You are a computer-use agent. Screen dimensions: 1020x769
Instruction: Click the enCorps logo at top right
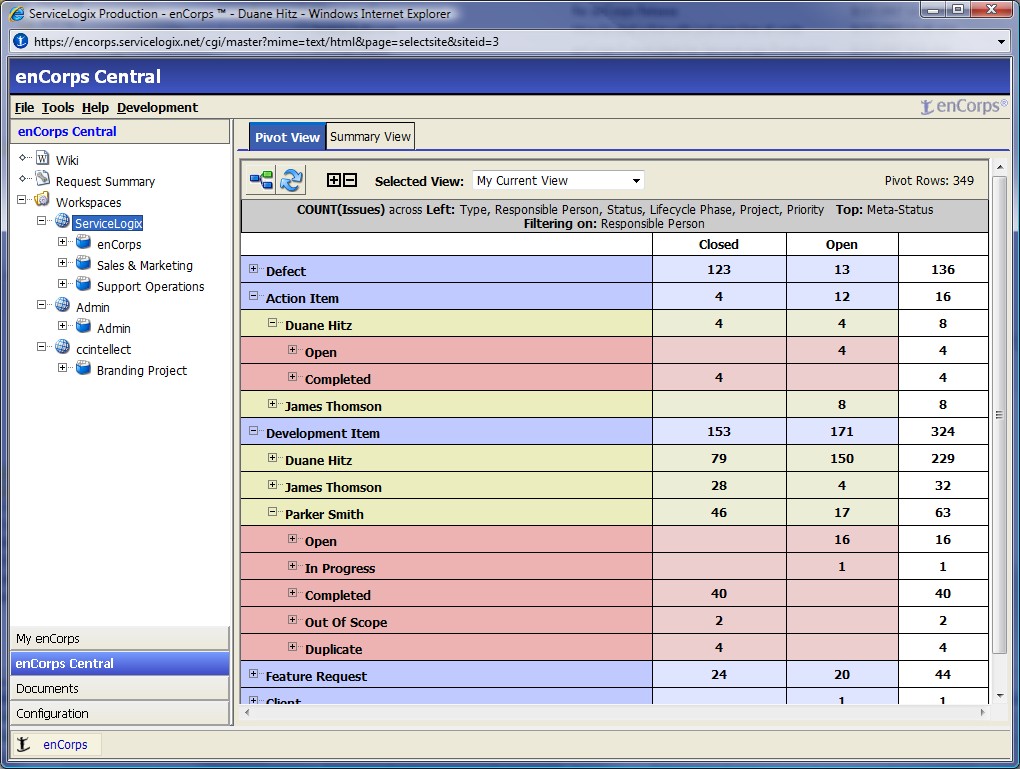tap(963, 105)
